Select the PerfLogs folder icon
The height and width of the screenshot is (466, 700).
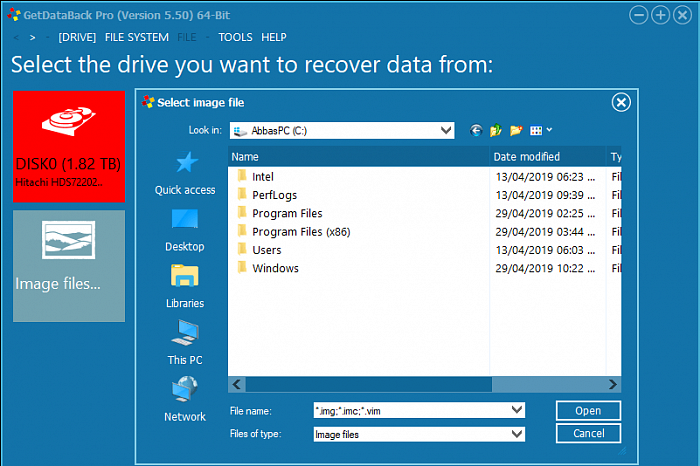242,194
